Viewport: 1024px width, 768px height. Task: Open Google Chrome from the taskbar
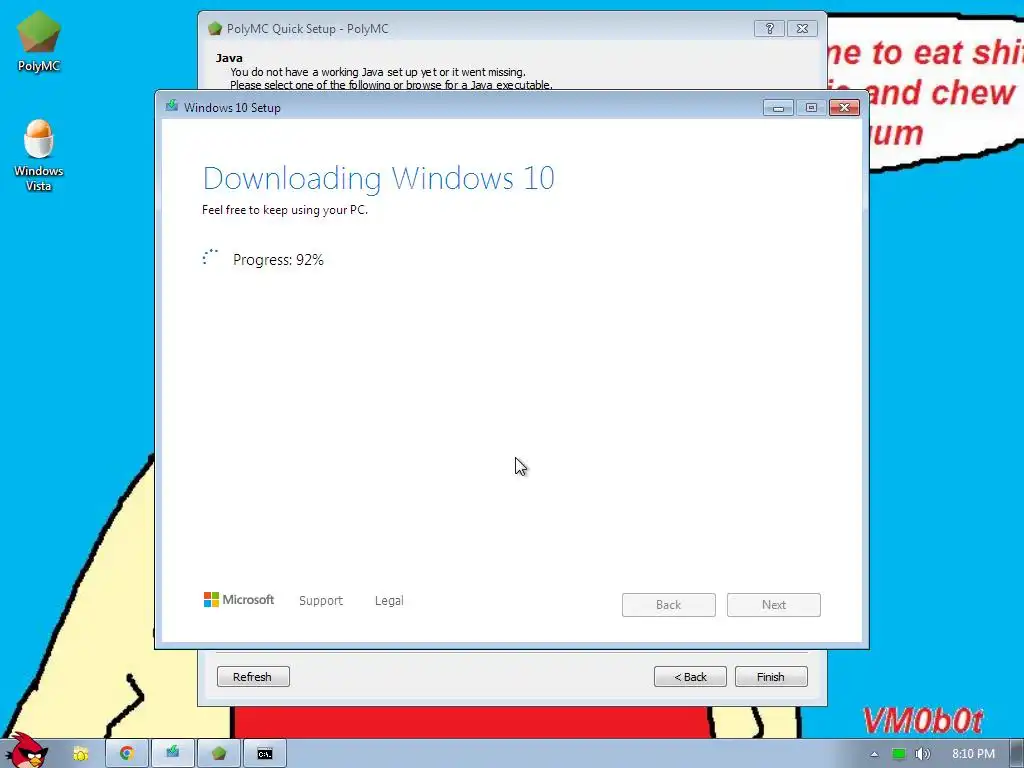[x=127, y=753]
